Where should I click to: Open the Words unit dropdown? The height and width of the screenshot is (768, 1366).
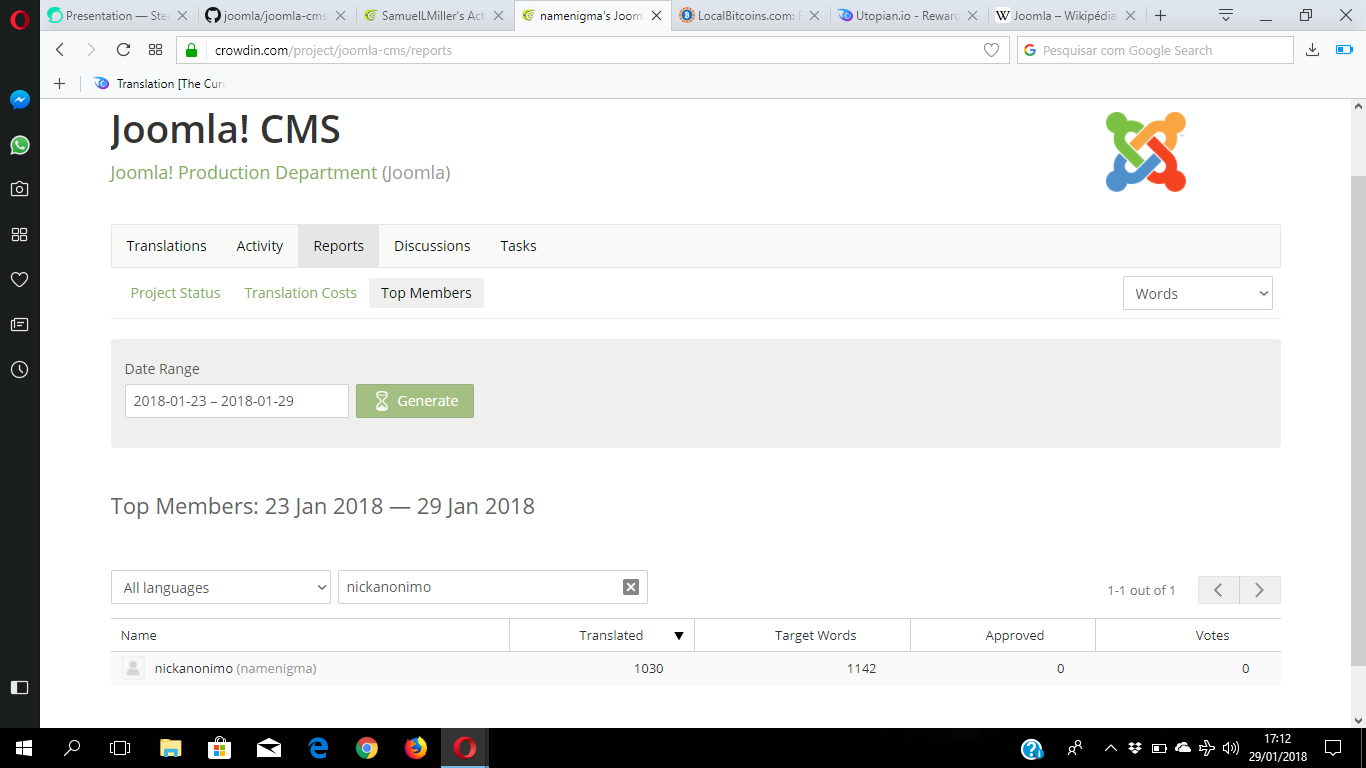pos(1198,293)
